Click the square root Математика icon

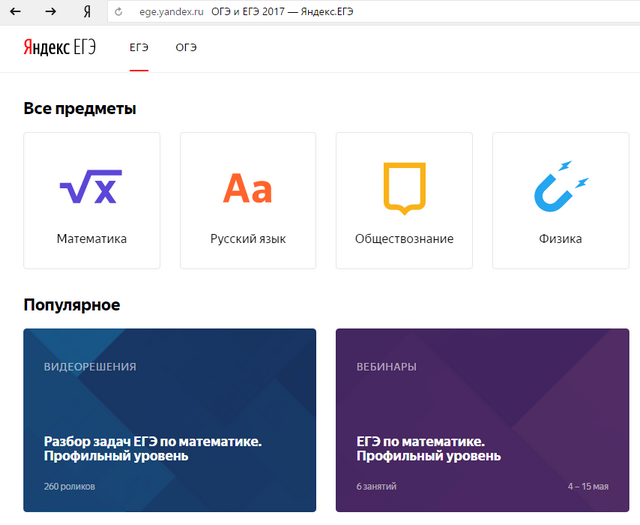(91, 186)
